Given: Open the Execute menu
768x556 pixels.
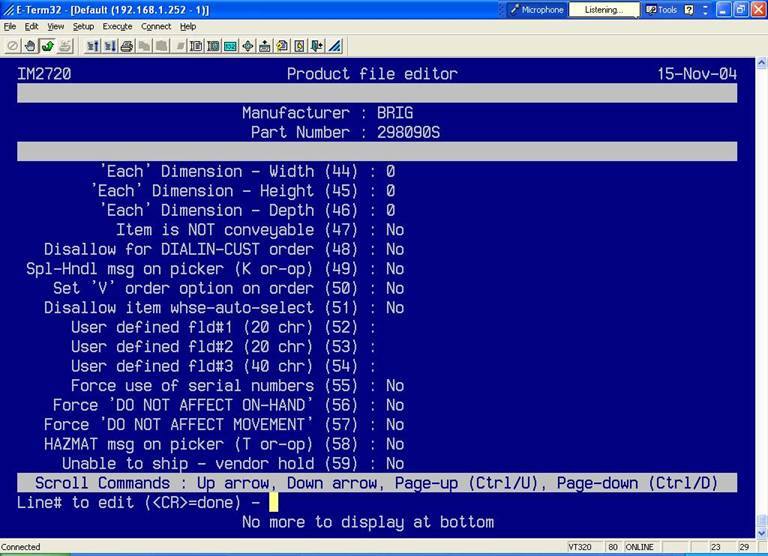Looking at the screenshot, I should 117,26.
